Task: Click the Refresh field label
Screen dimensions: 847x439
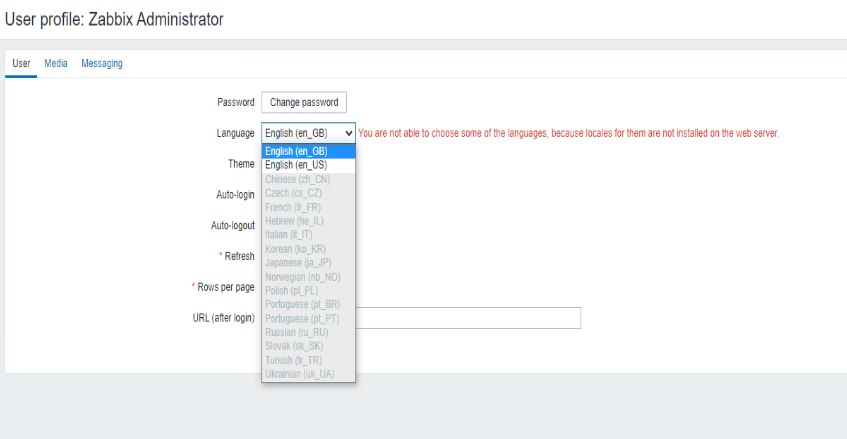Action: [239, 256]
